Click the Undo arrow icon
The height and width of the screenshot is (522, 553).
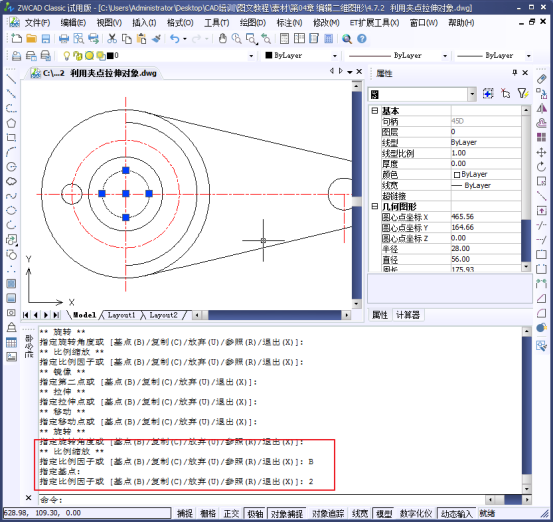(x=175, y=38)
